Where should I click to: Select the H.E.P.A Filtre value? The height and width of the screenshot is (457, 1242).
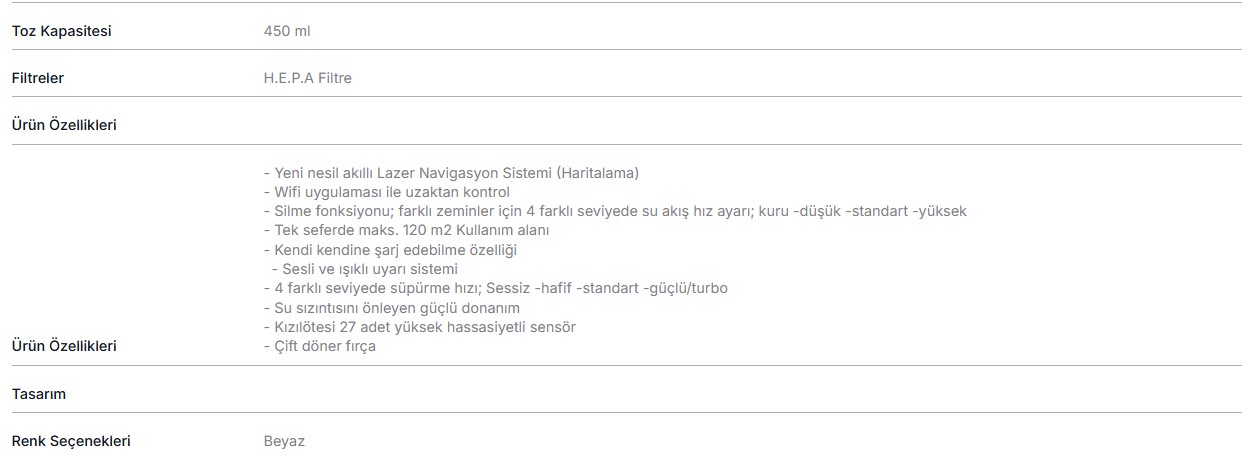[307, 78]
